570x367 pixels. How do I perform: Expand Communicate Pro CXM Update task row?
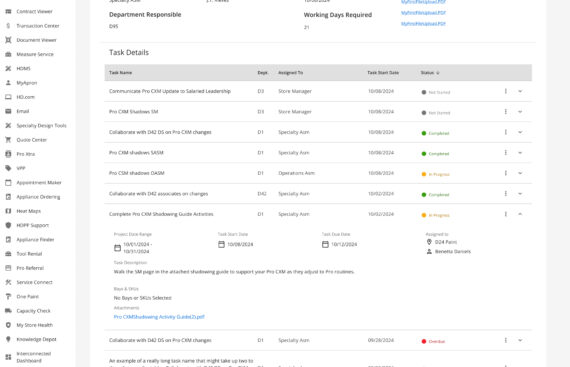520,91
